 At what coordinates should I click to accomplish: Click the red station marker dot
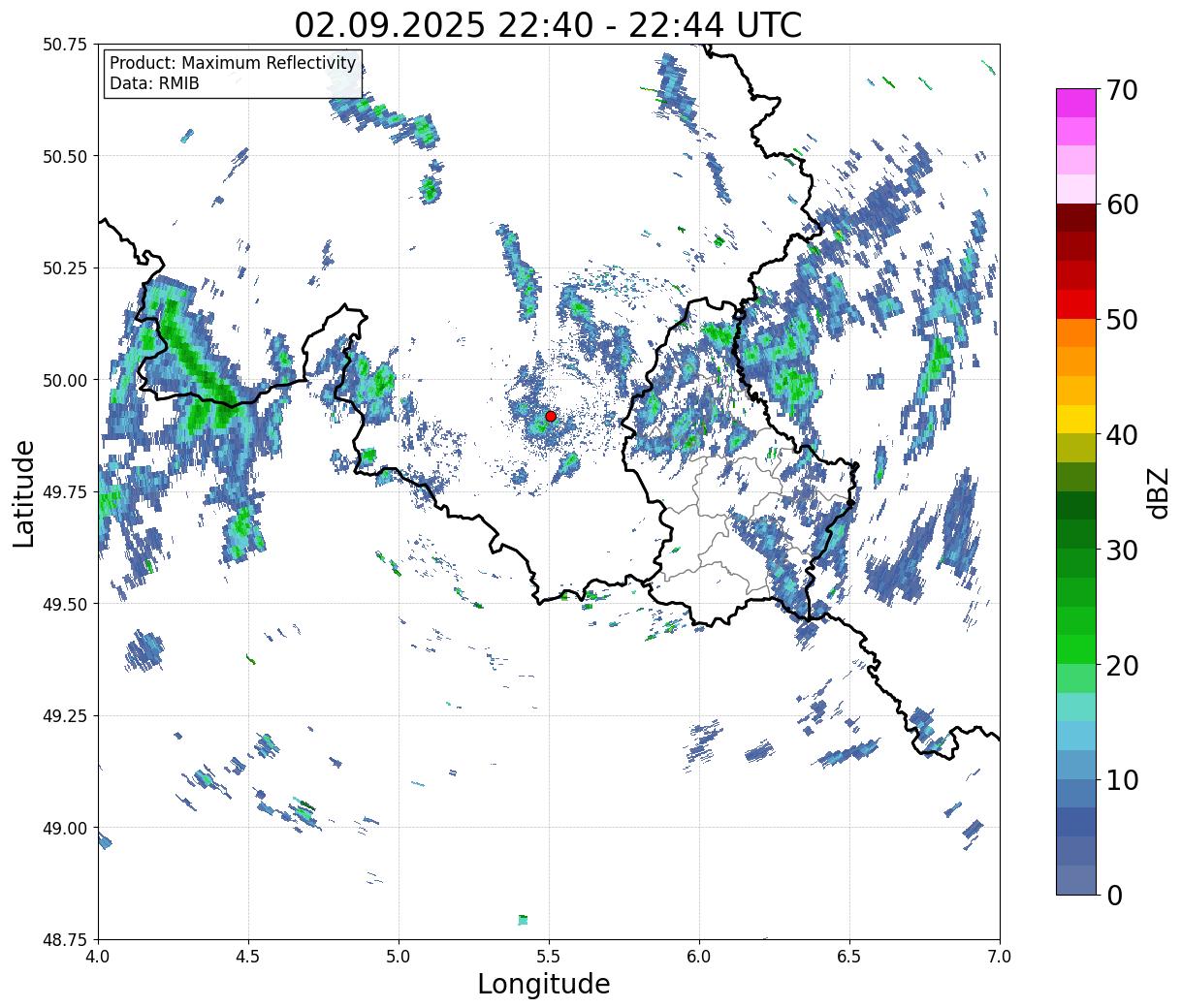coord(550,416)
